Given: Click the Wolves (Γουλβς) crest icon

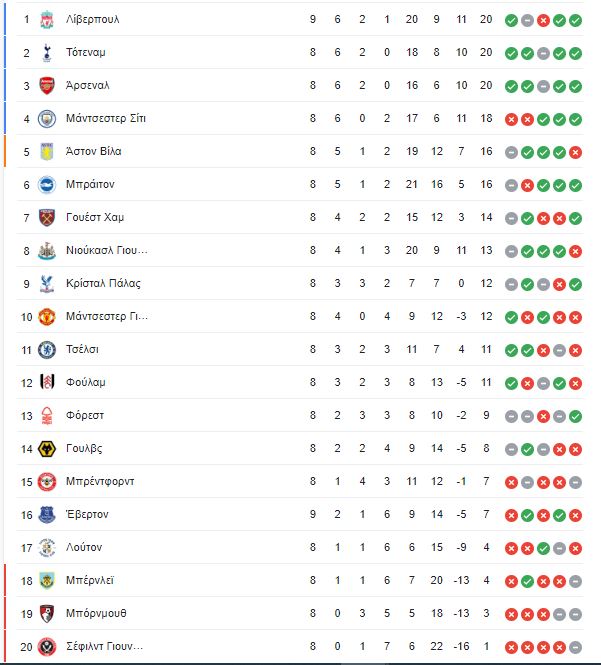Looking at the screenshot, I should coord(47,449).
